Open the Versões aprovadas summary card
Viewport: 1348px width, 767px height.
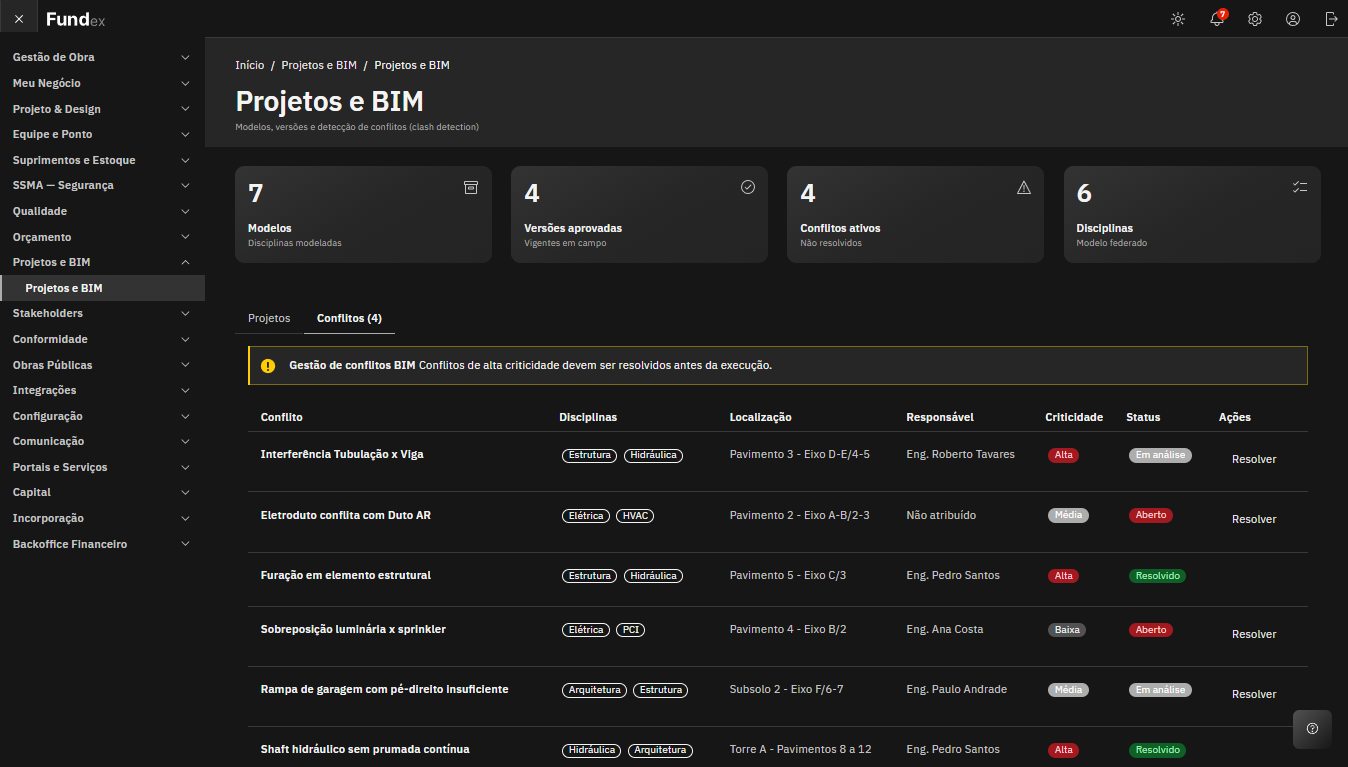point(639,214)
